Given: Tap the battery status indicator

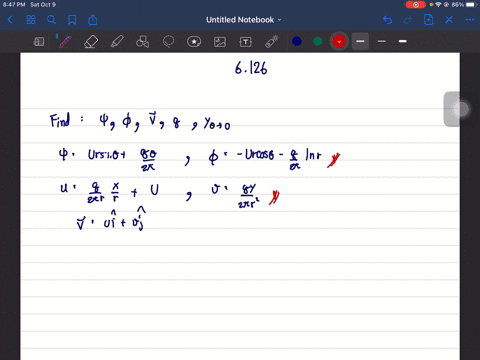Looking at the screenshot, I should (470, 5).
